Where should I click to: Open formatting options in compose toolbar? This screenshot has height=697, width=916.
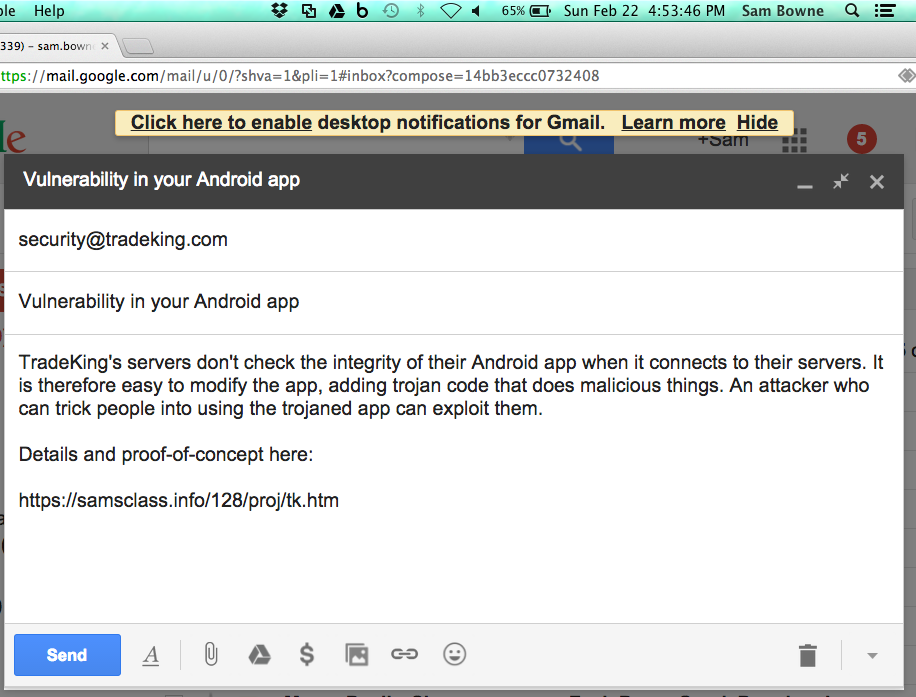coord(151,655)
